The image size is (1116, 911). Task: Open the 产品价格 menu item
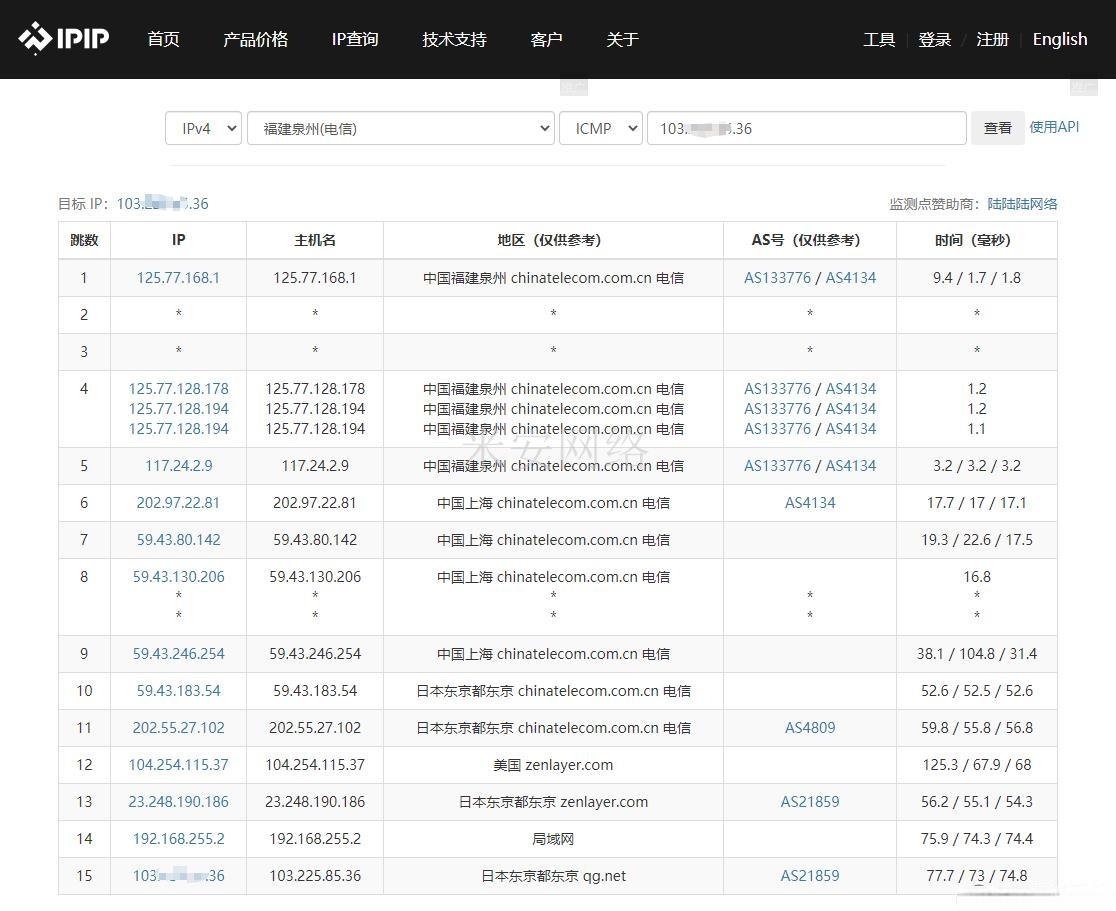(256, 39)
